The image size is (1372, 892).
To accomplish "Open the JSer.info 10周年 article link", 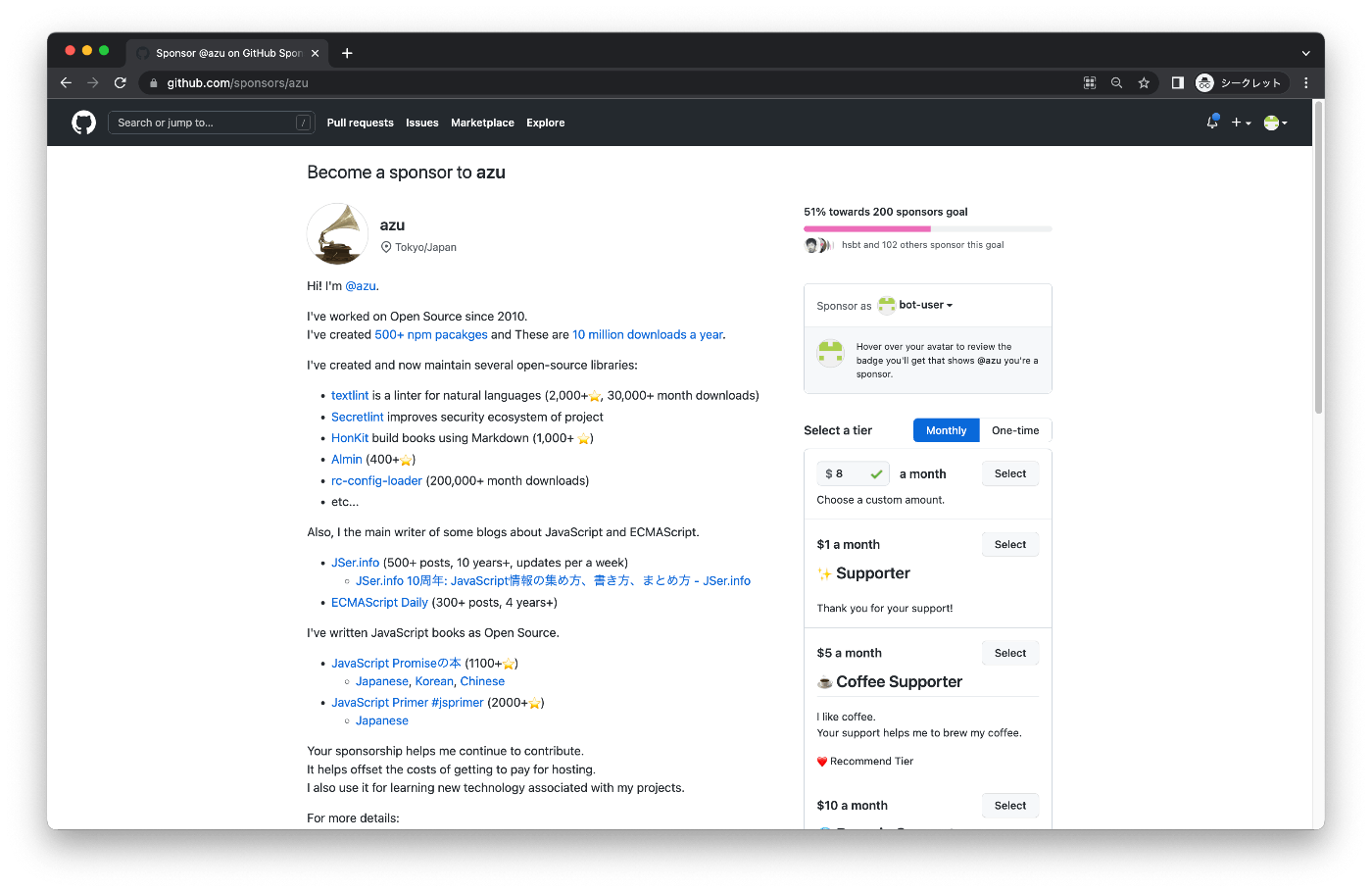I will [x=553, y=580].
